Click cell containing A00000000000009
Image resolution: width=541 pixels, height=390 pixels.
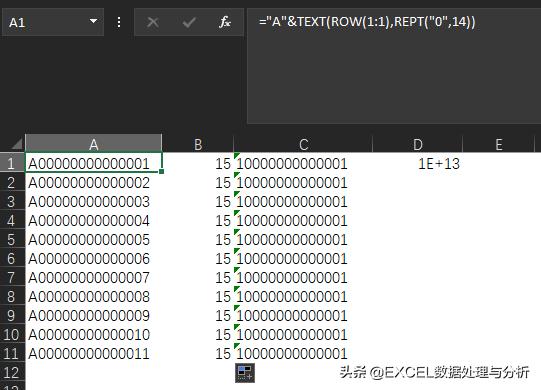94,315
